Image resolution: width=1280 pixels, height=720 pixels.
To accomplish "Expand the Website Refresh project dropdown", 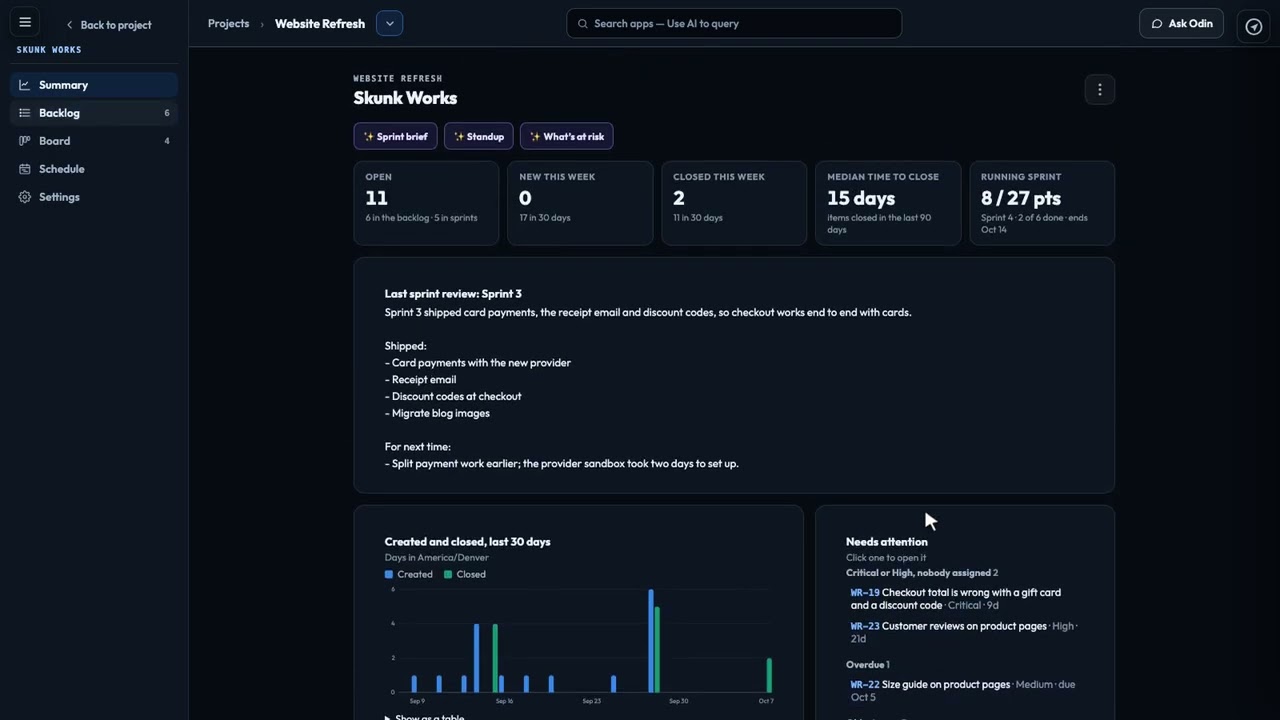I will coord(390,23).
